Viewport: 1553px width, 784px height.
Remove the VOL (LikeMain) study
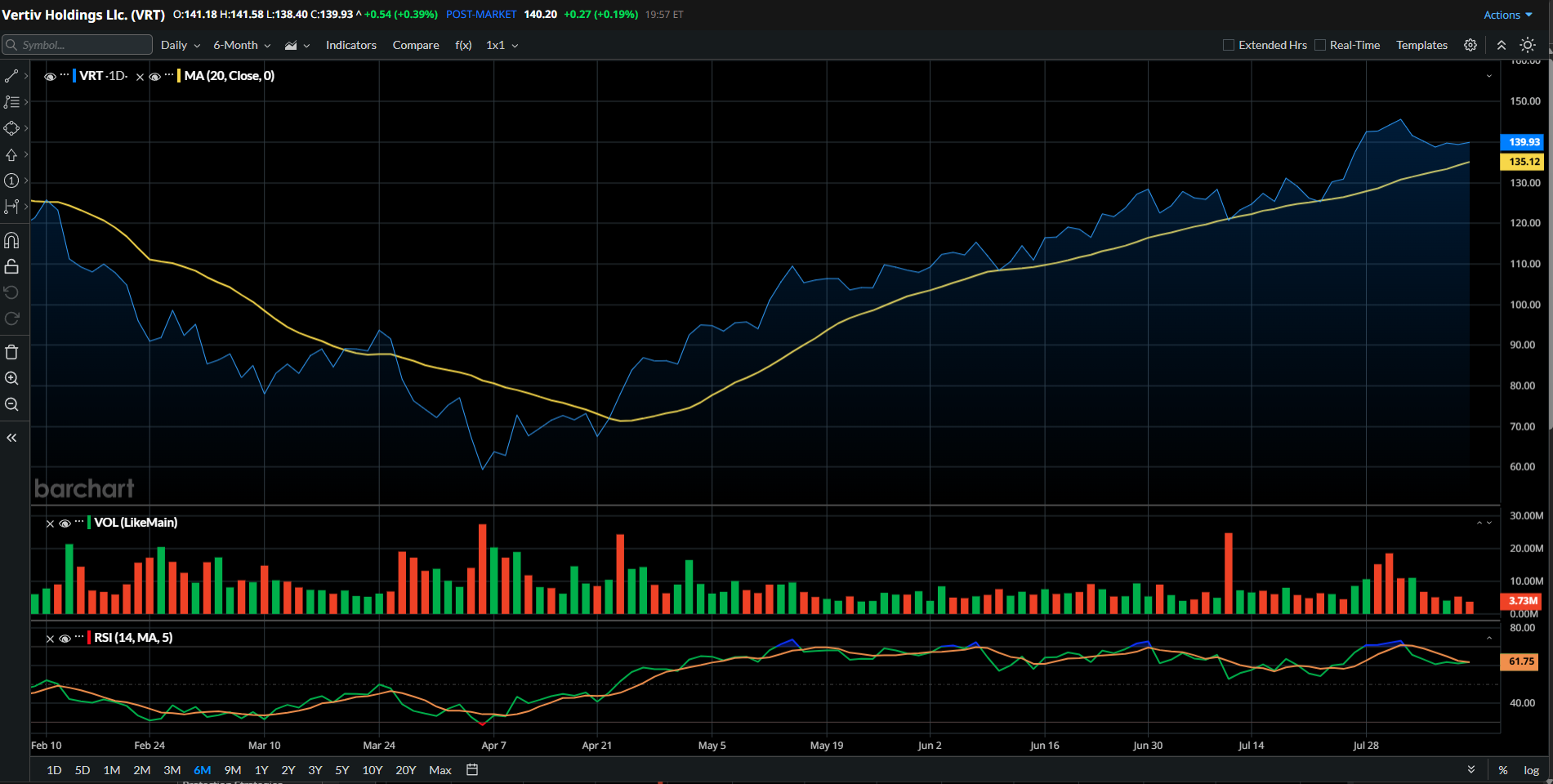pos(50,523)
